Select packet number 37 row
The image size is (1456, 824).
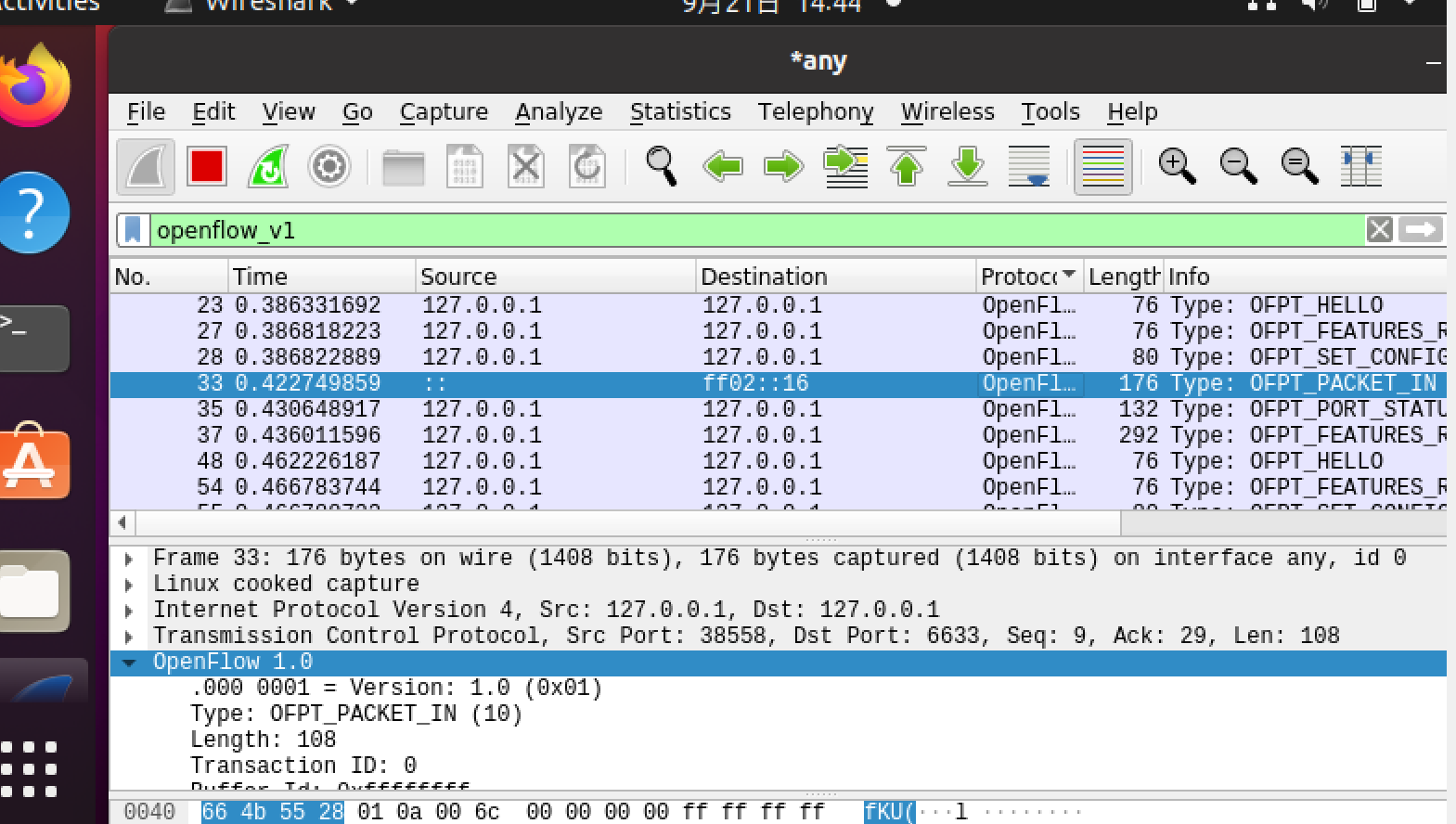[779, 435]
